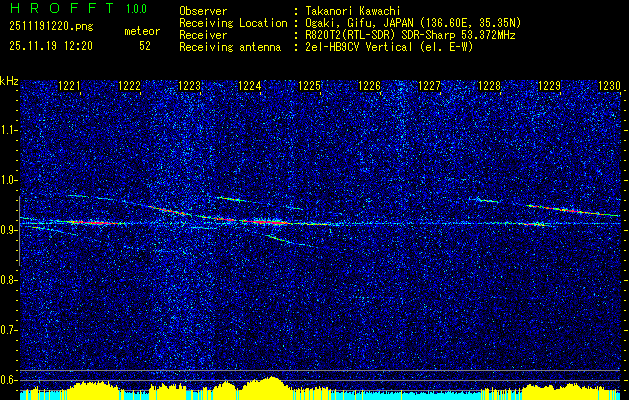Click the meteor label
Viewport: 629px width, 400px height.
(142, 31)
